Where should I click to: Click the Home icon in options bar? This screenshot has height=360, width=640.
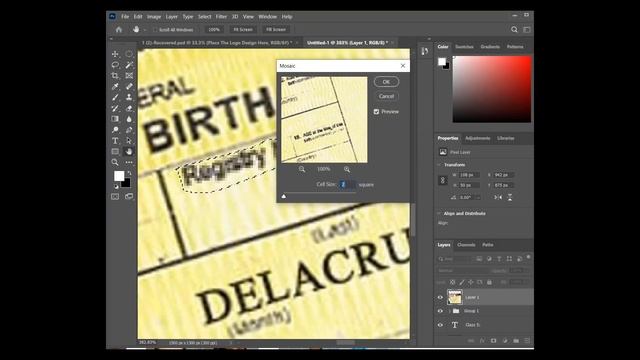(119, 29)
